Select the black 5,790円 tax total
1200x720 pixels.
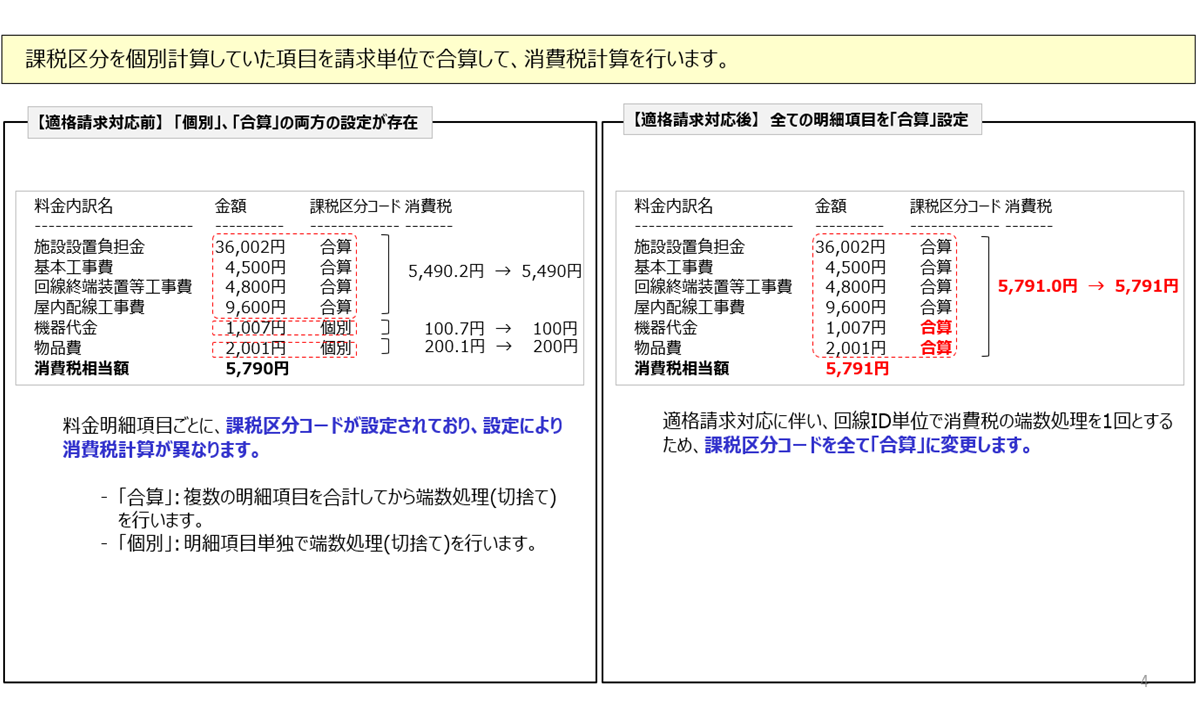[258, 368]
